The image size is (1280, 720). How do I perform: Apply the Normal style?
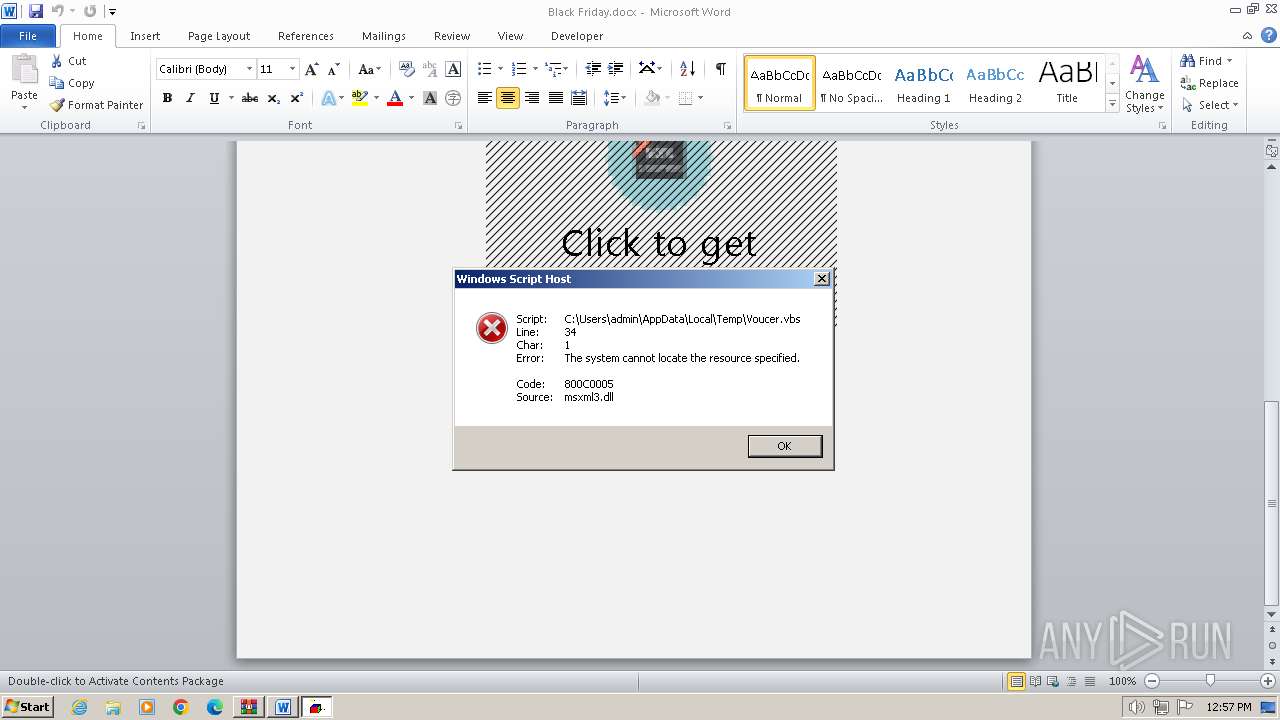coord(779,83)
